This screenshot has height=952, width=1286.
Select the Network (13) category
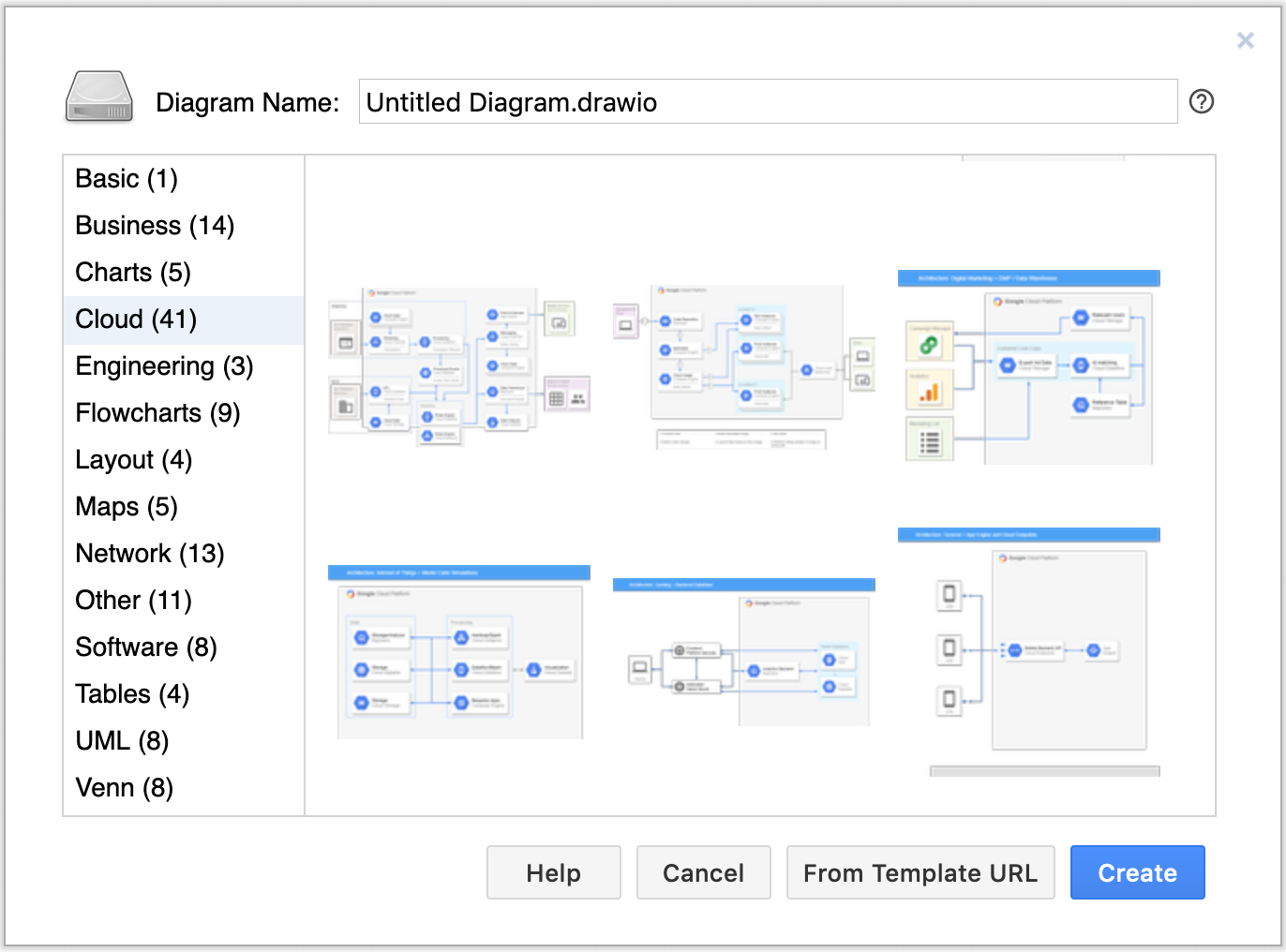point(184,554)
